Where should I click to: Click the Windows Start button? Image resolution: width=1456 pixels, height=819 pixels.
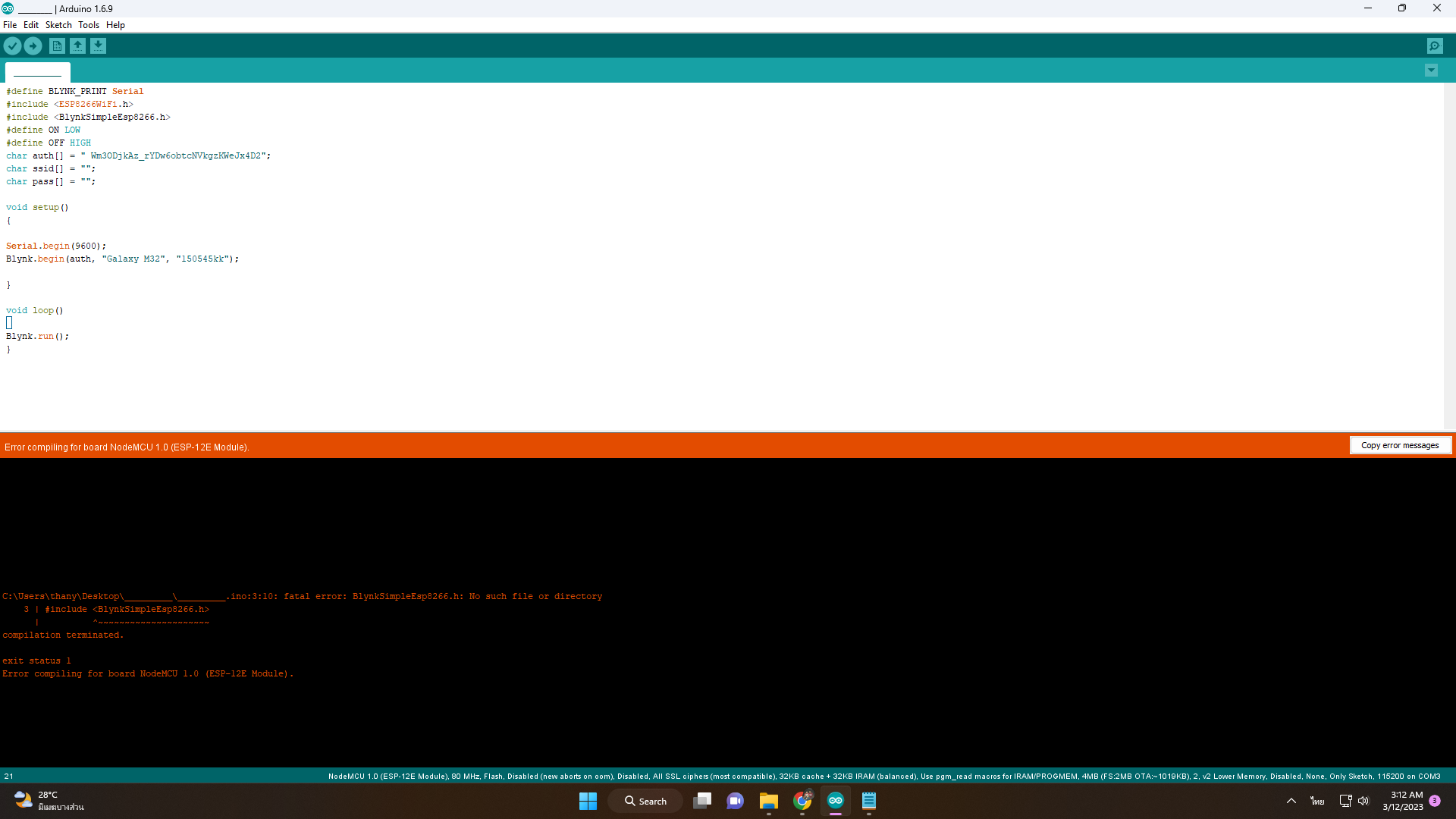(588, 801)
